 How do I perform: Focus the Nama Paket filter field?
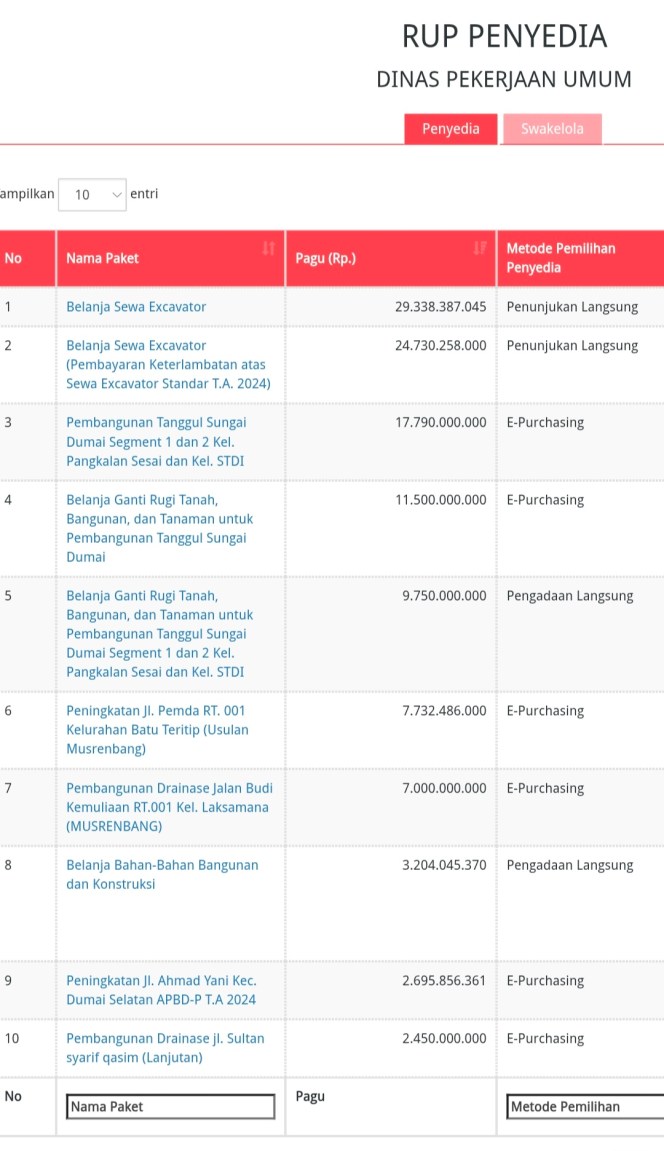tap(170, 1106)
